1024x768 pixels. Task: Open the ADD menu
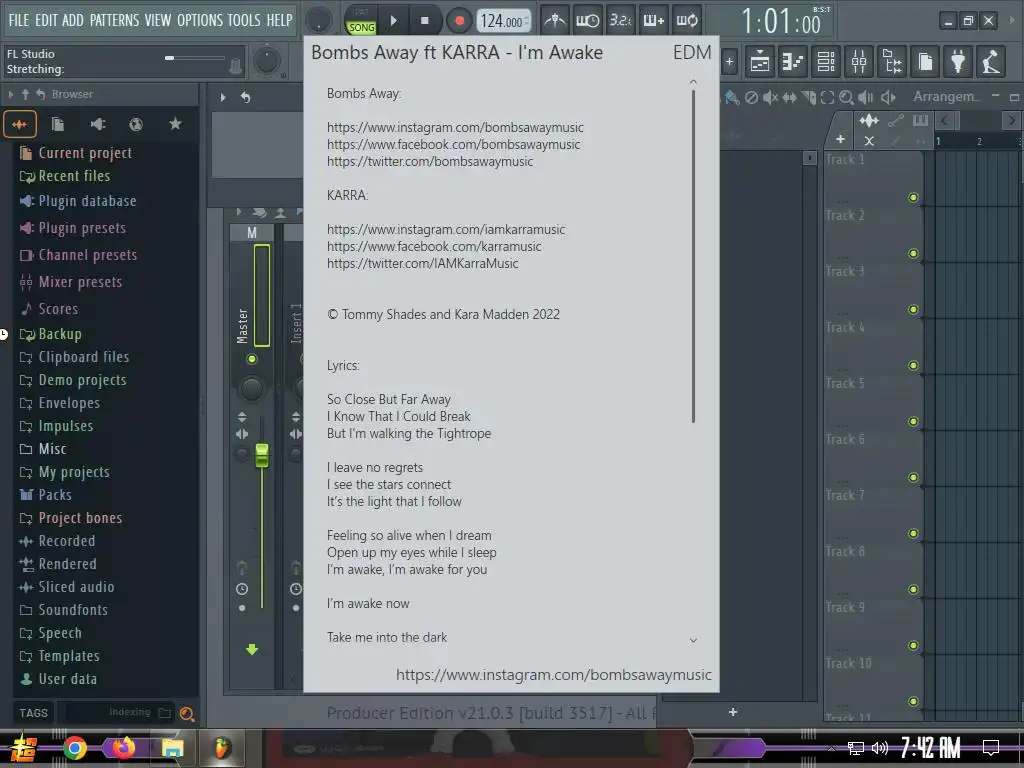[72, 20]
